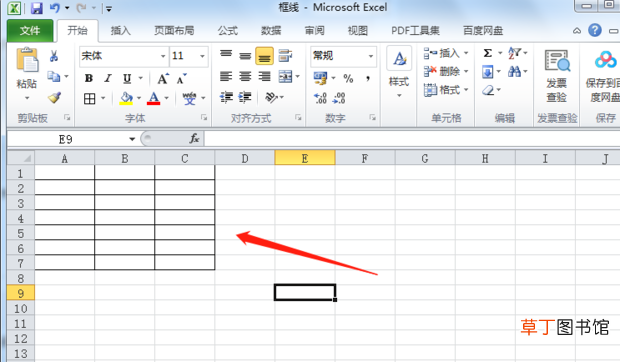This screenshot has width=620, height=362.
Task: Apply red font color
Action: coord(153,98)
